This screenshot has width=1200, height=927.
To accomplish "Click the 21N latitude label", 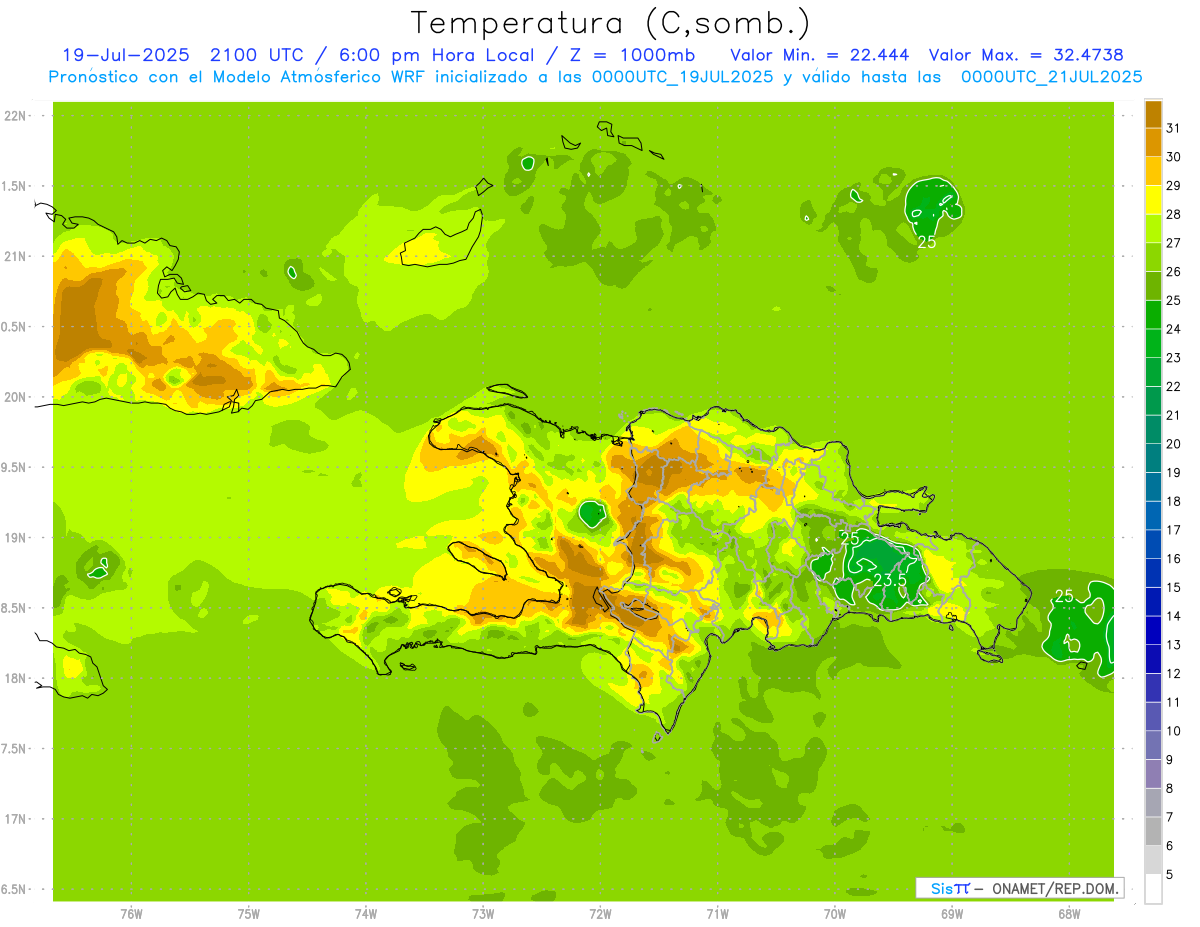I will click(17, 257).
